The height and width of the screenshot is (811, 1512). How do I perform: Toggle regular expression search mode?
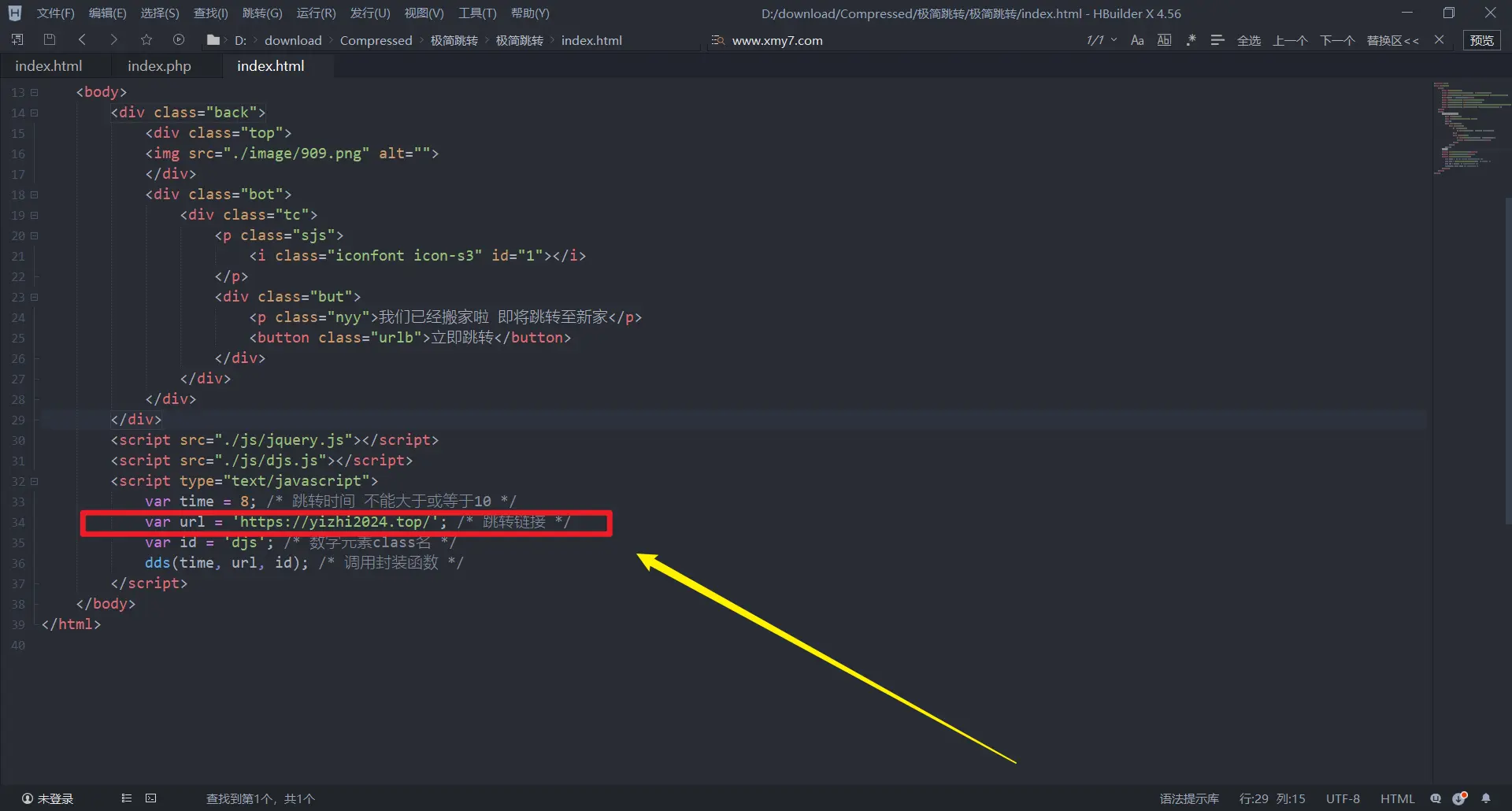point(1191,40)
